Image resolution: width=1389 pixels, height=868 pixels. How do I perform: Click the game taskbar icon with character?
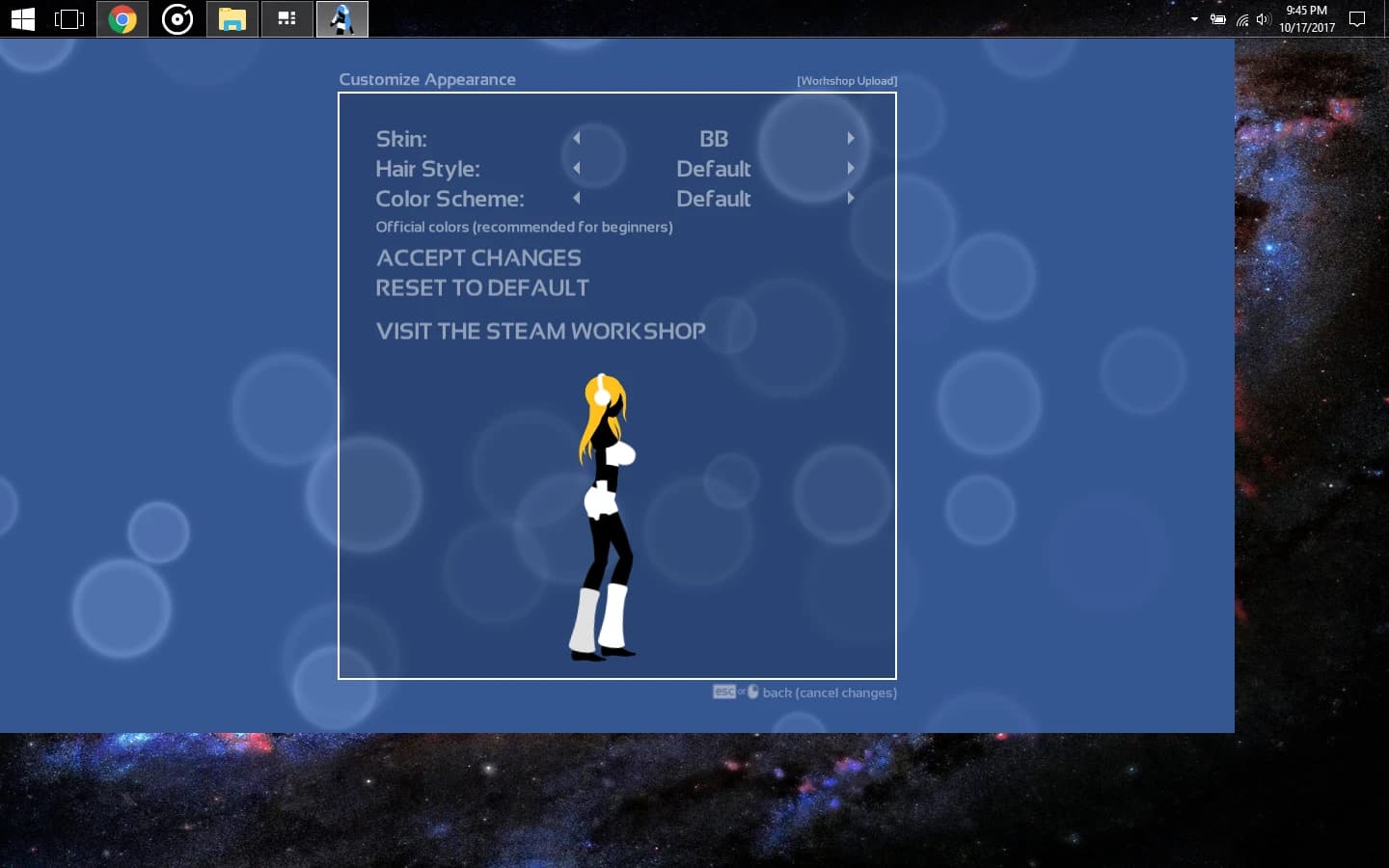(342, 18)
